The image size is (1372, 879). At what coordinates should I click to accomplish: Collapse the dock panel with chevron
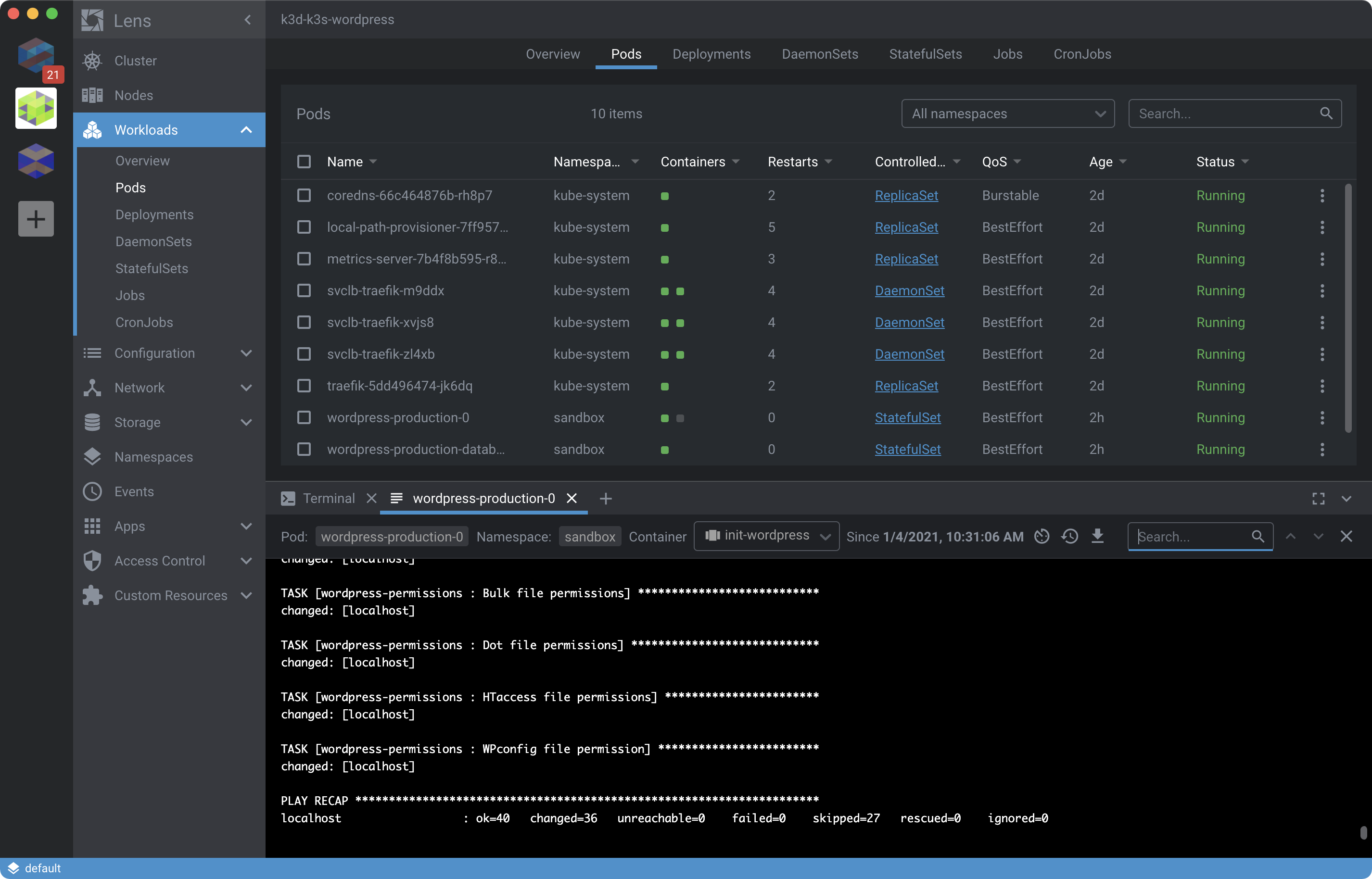click(1347, 499)
